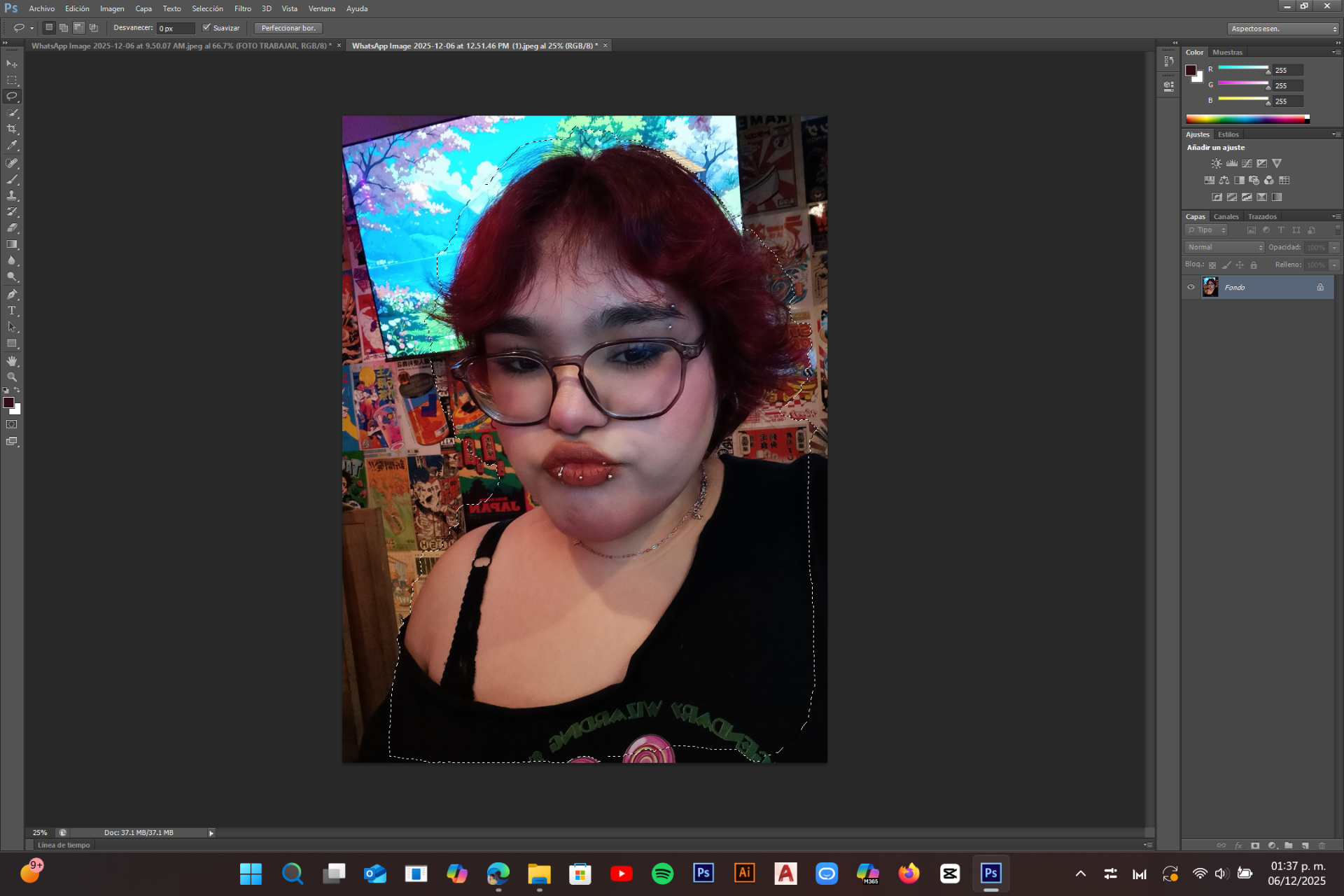
Task: Click the Perfeccionar bor. button
Action: click(288, 28)
